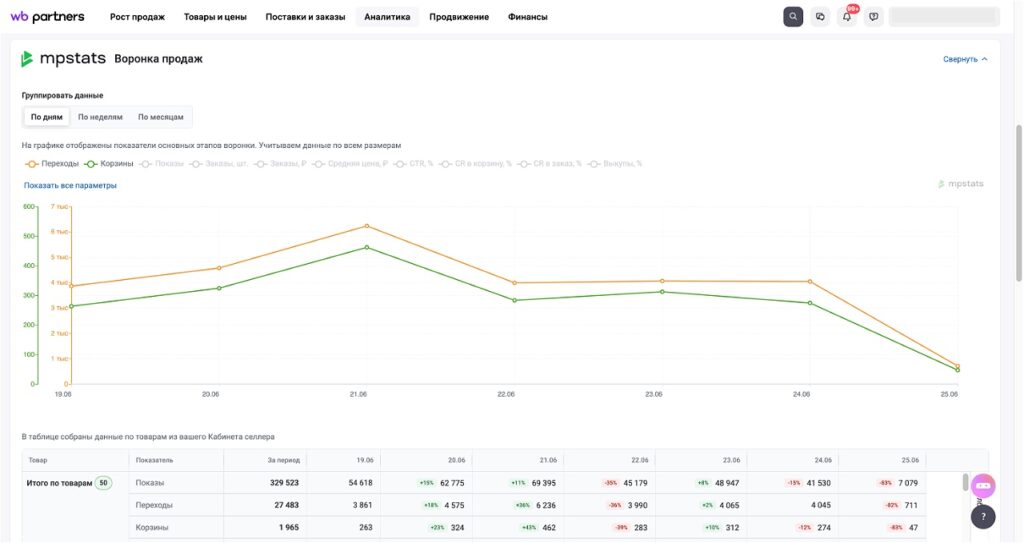Open the Товары и цены menu

[215, 17]
